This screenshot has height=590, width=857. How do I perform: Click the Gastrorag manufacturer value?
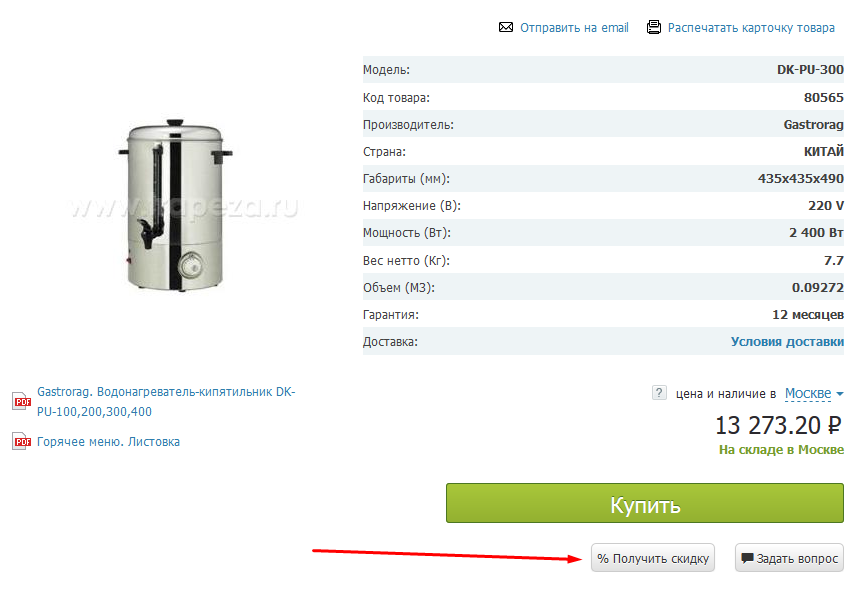click(x=813, y=125)
